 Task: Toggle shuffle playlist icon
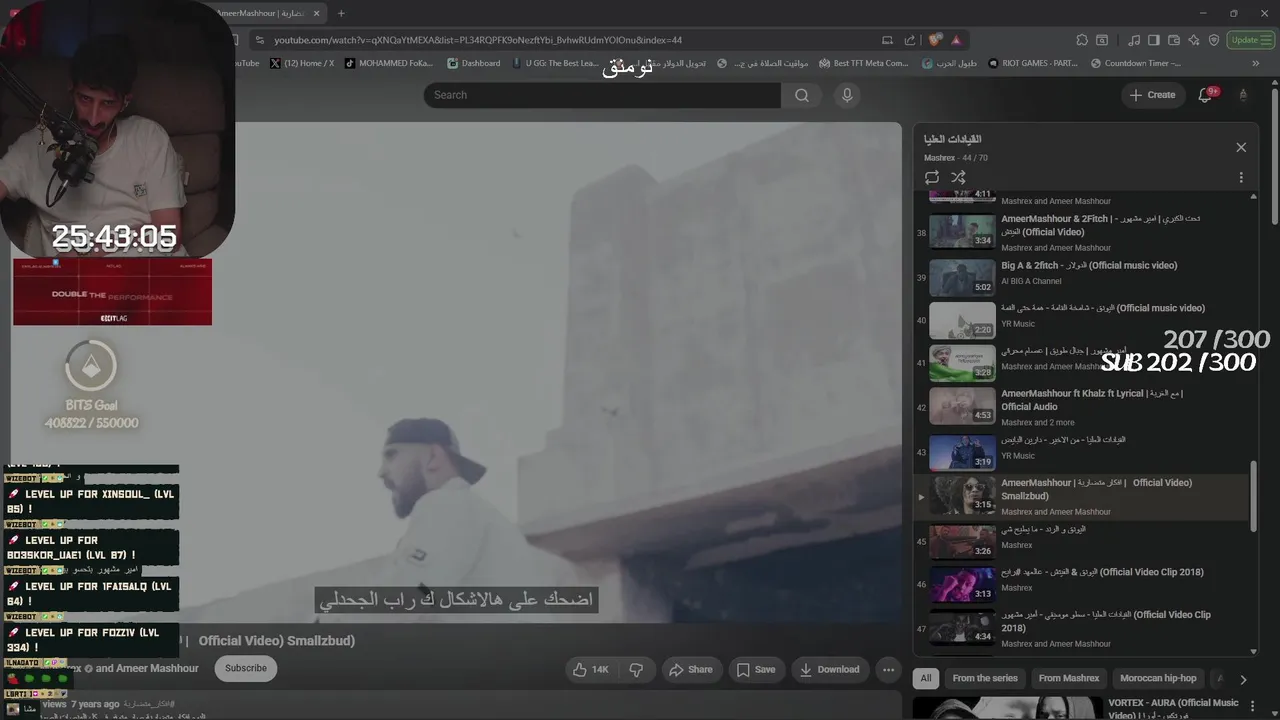tap(958, 177)
